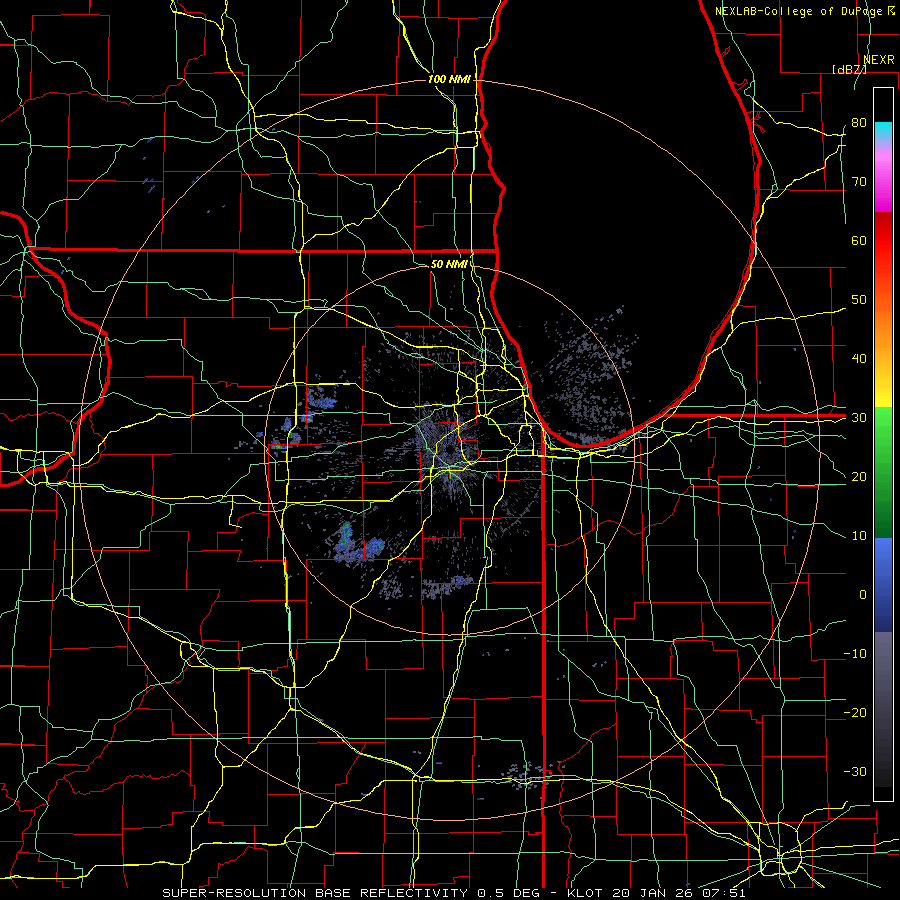The width and height of the screenshot is (900, 900).
Task: Click the -10 value on the dBZ scale
Action: (x=855, y=654)
